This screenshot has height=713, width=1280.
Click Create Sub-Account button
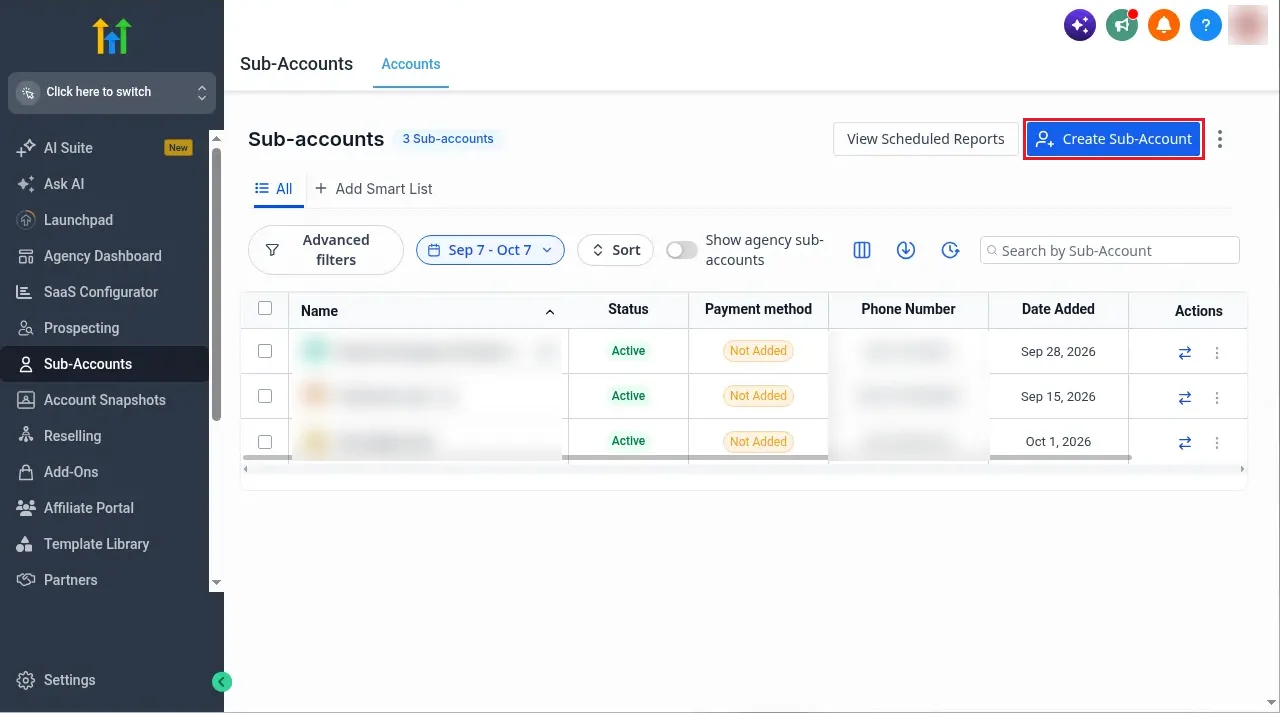tap(1113, 139)
